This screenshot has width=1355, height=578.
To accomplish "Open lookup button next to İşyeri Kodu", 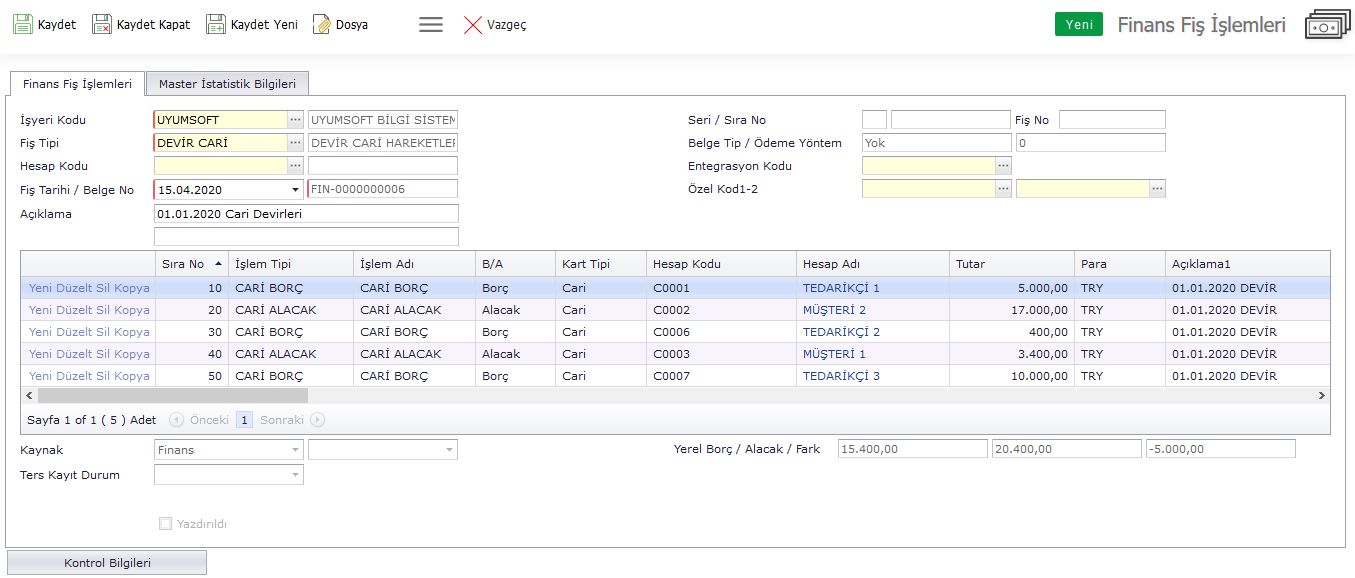I will coord(295,120).
